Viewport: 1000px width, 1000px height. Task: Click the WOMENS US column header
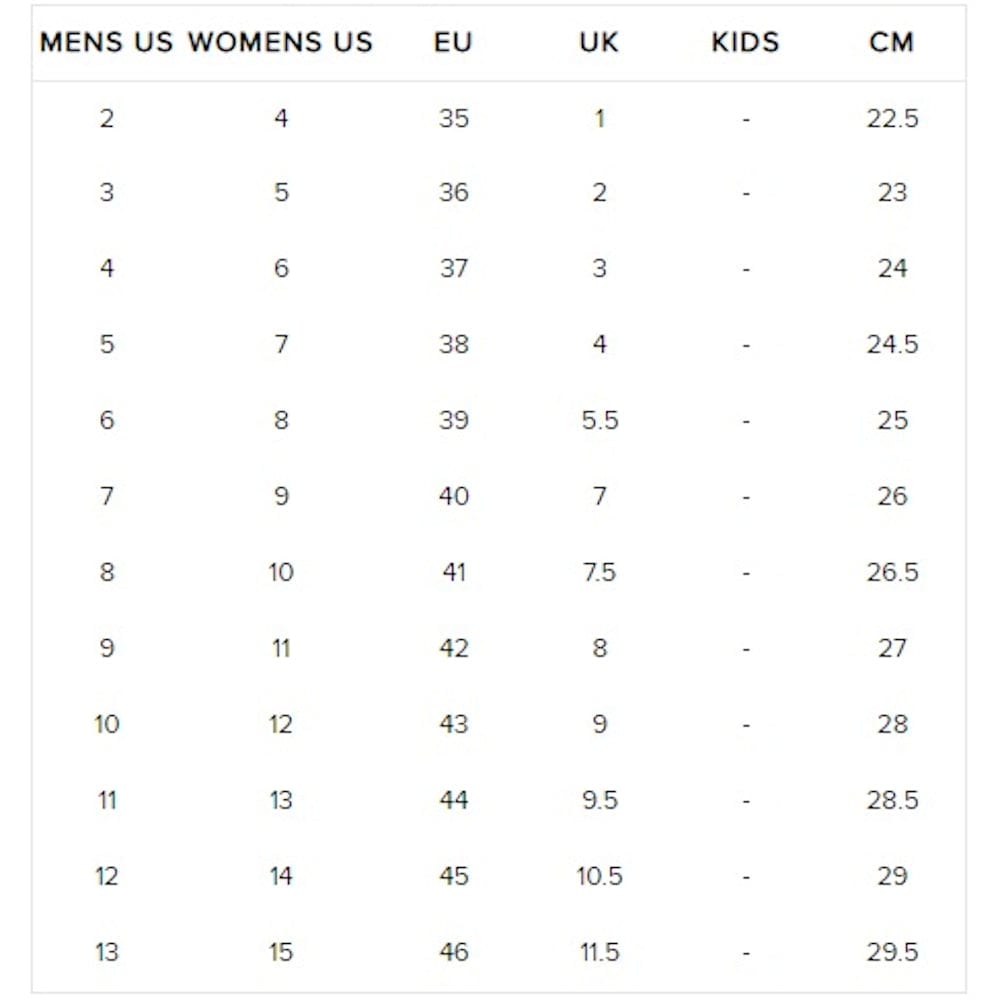point(280,42)
